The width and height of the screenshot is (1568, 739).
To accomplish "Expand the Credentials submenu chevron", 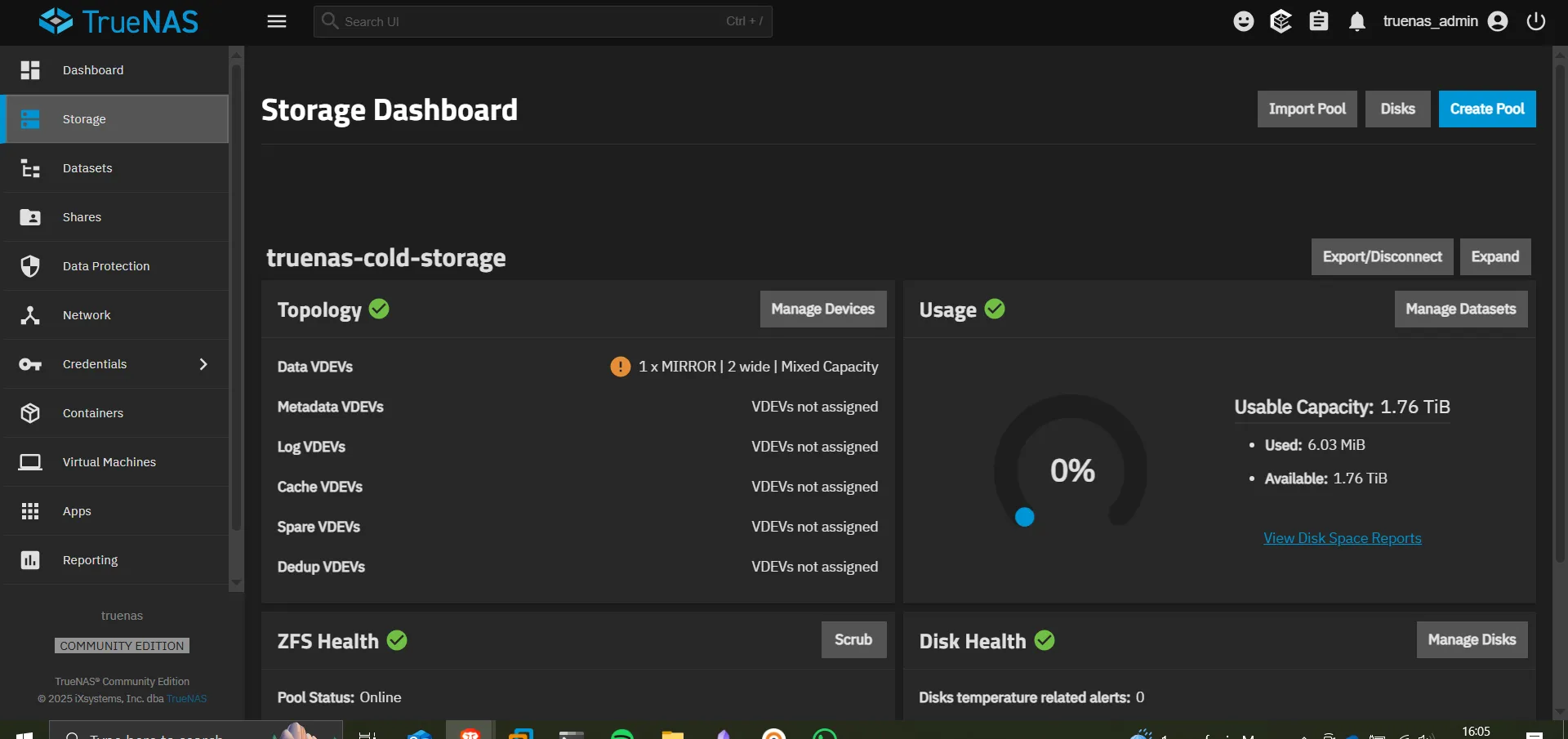I will tap(203, 364).
